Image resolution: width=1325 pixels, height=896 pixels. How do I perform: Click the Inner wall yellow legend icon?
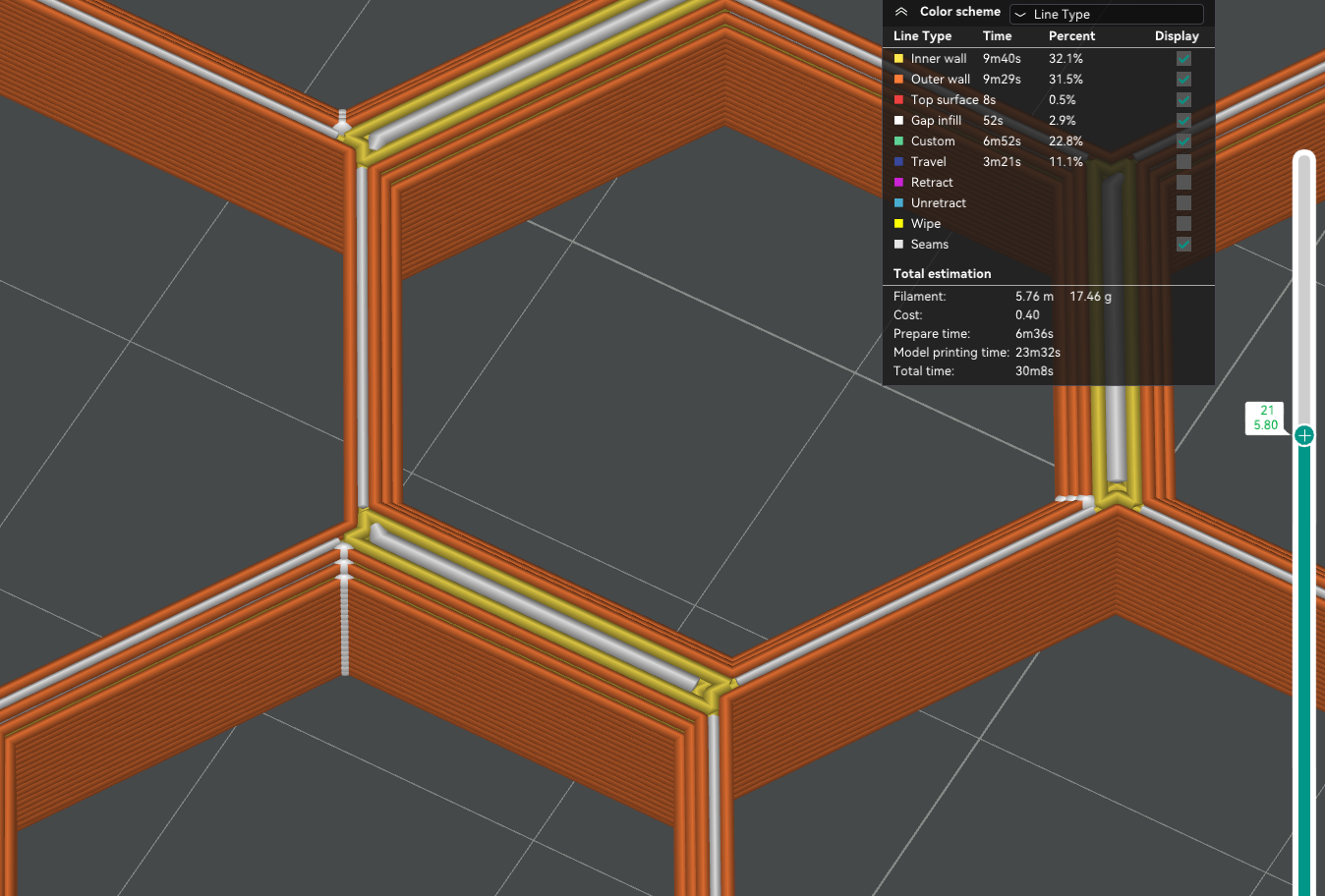898,58
